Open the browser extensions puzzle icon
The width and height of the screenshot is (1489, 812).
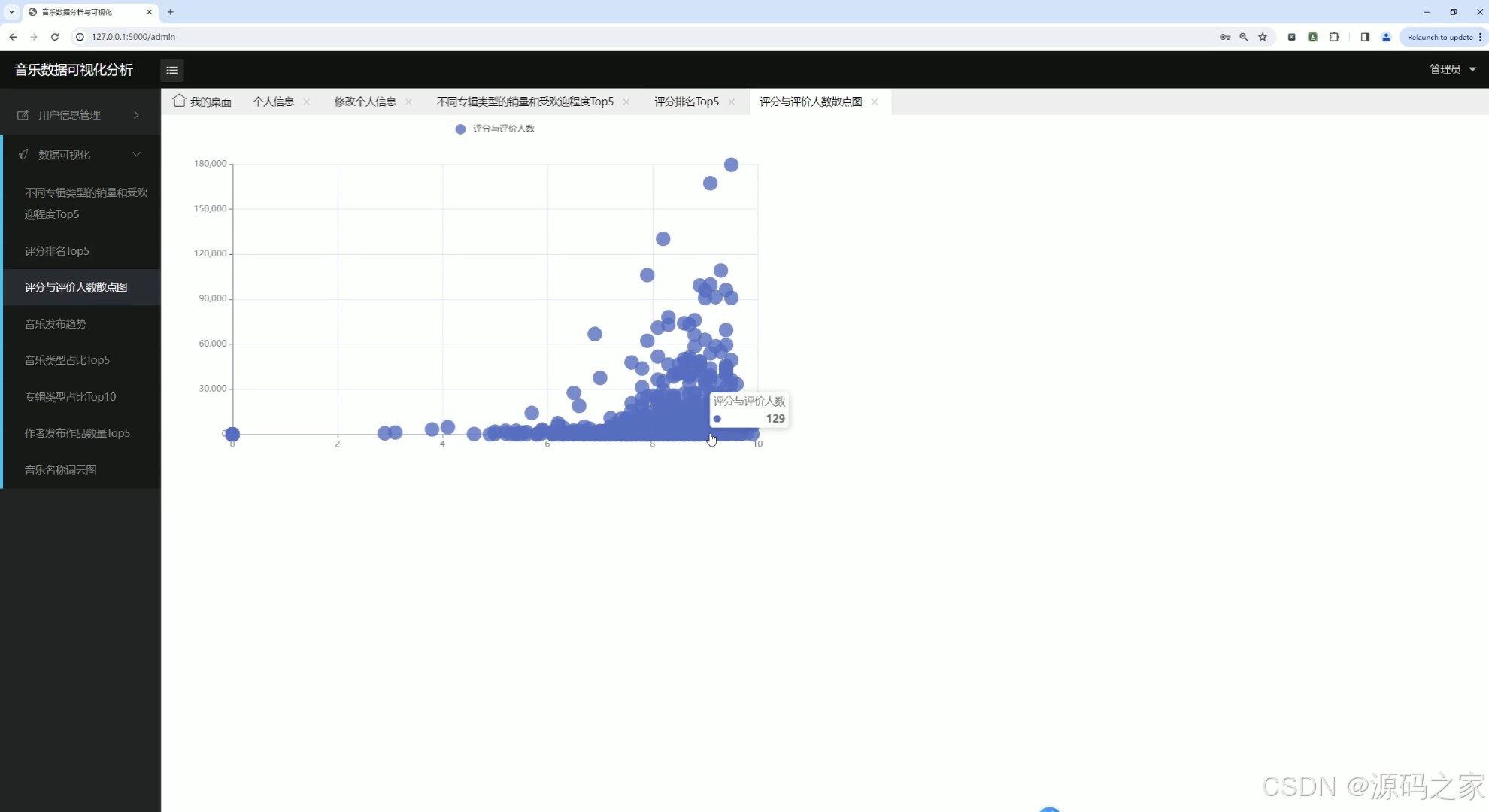click(x=1334, y=37)
